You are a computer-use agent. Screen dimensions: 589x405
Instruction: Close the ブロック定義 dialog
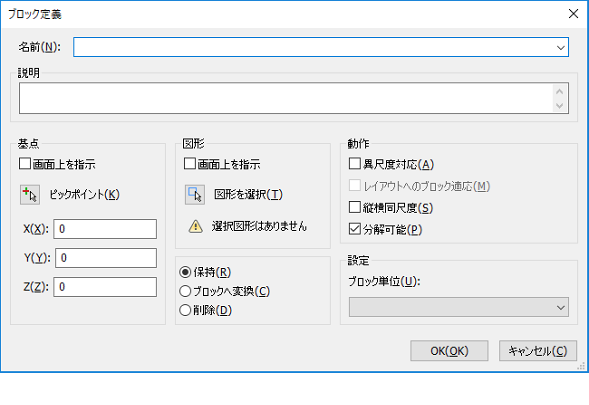point(573,14)
